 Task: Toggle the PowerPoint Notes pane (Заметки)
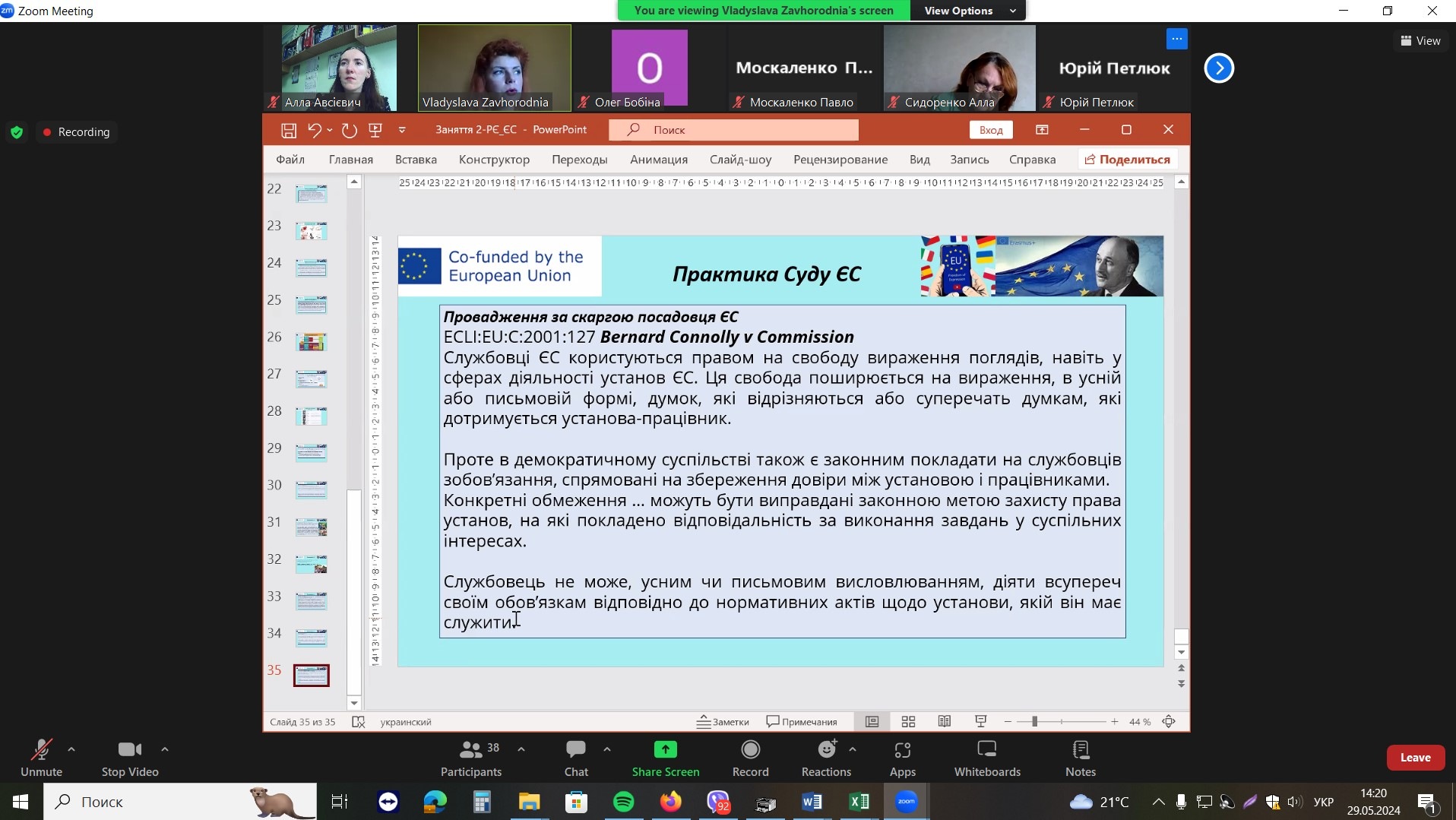coord(723,721)
